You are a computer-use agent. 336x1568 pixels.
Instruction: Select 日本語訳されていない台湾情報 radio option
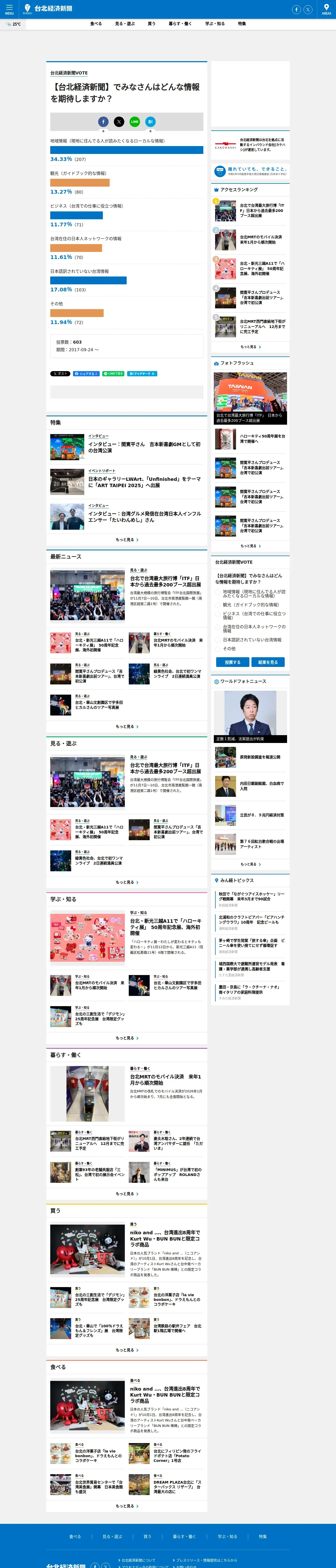point(218,640)
